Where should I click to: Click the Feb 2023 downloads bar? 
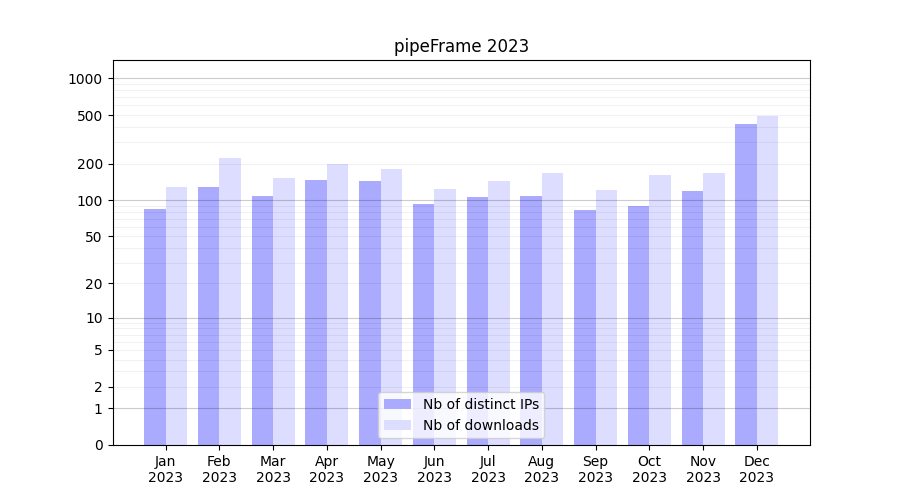click(230, 301)
